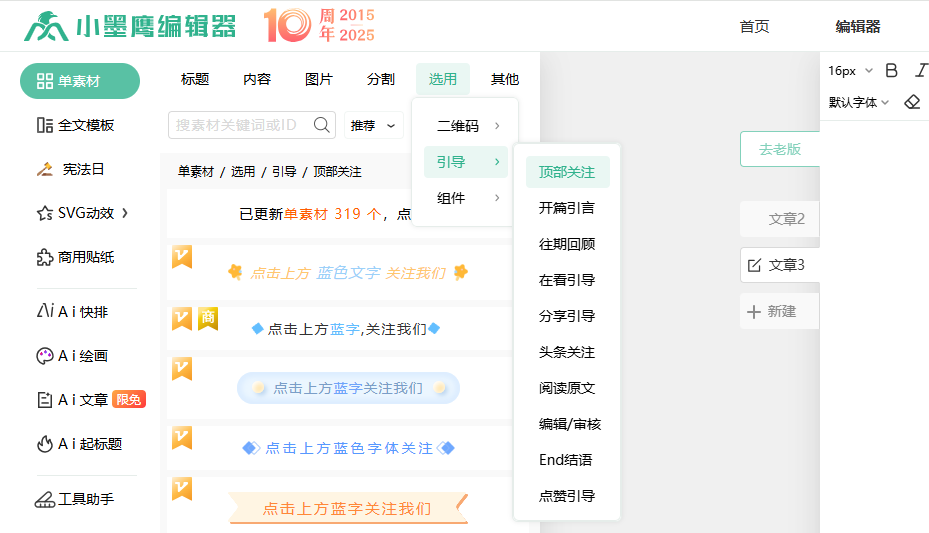Click the search magnifier icon
This screenshot has width=929, height=533.
click(x=322, y=125)
